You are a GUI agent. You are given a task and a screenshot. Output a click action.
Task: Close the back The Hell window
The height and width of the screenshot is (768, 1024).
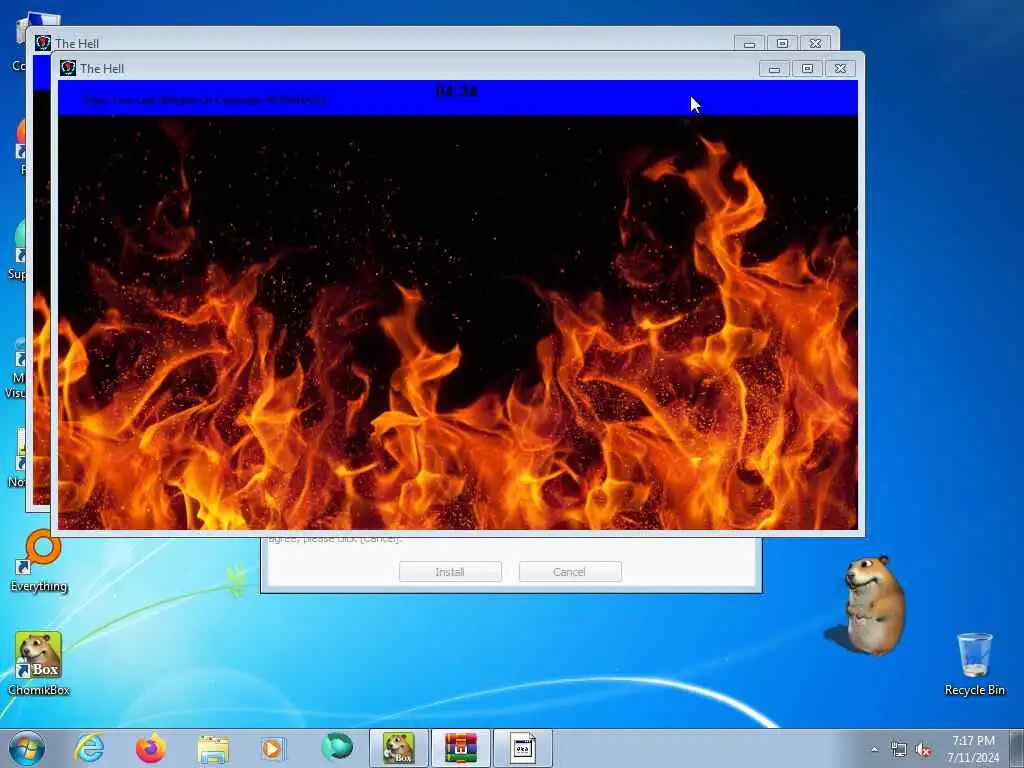[x=816, y=44]
